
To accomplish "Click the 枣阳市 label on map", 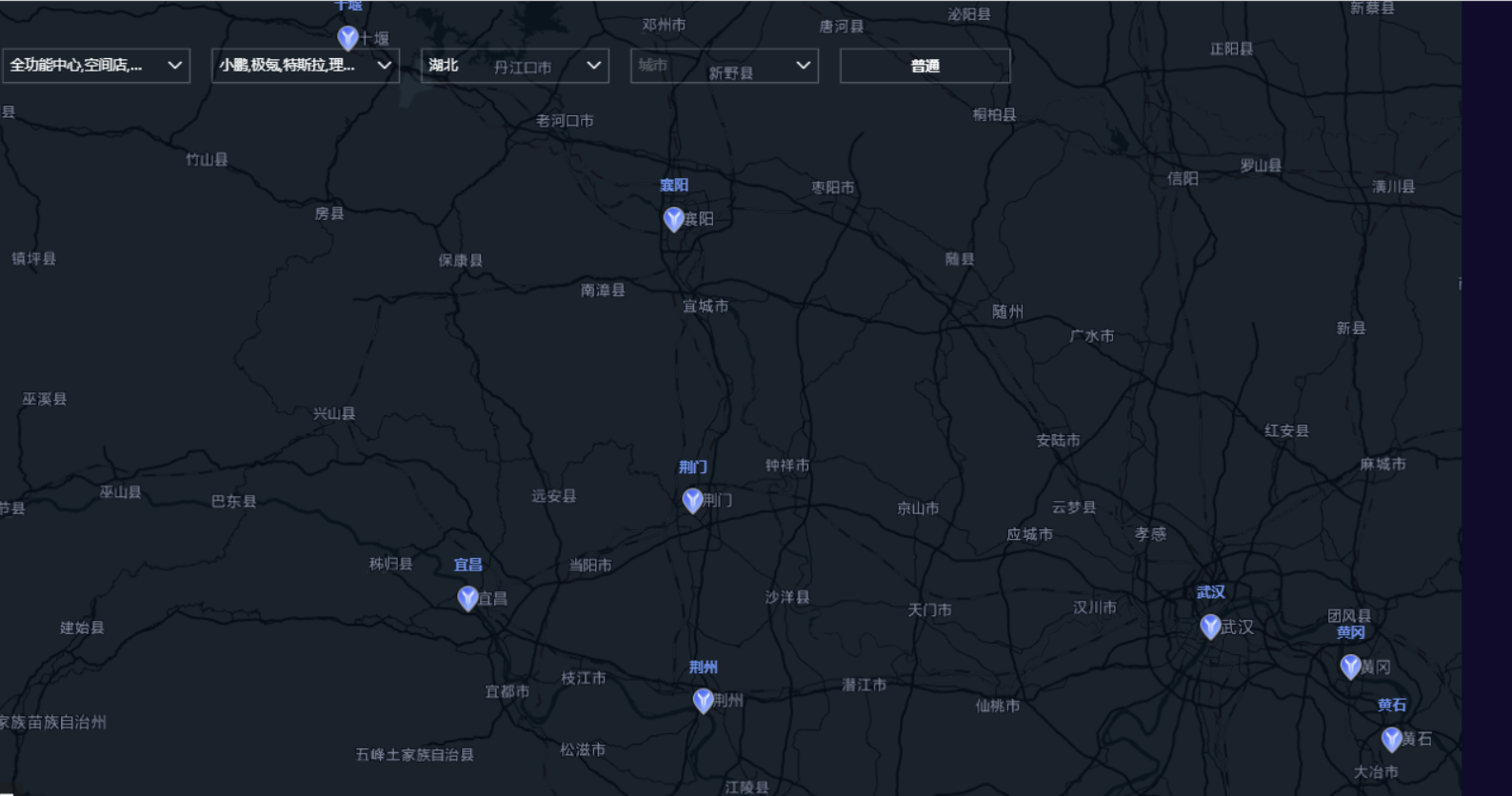I will [x=833, y=188].
